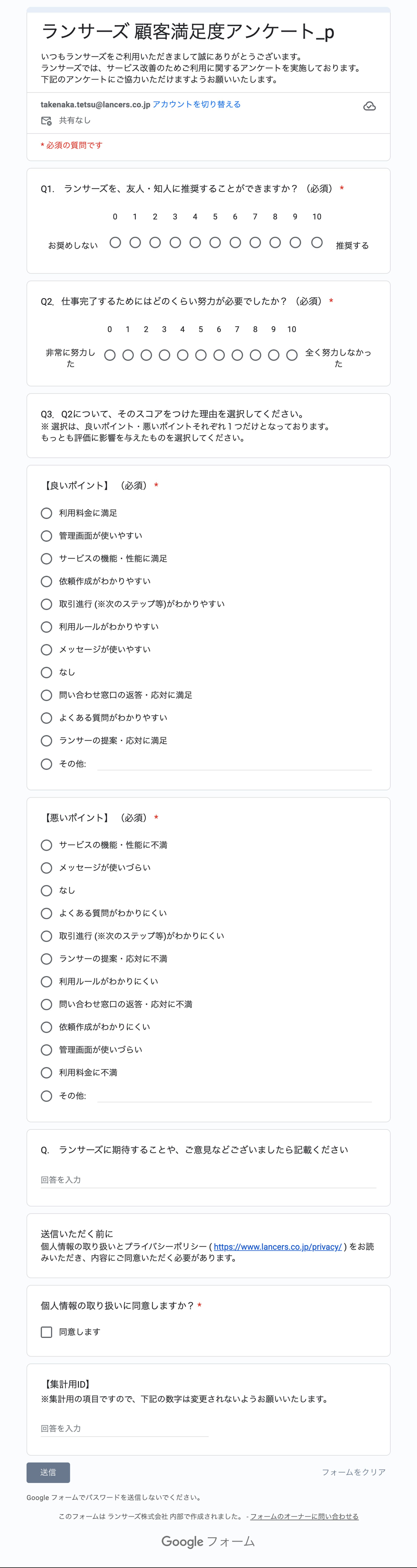This screenshot has height=1568, width=417.
Task: Open the lancers.co.jp privacy policy link
Action: pos(278,1247)
